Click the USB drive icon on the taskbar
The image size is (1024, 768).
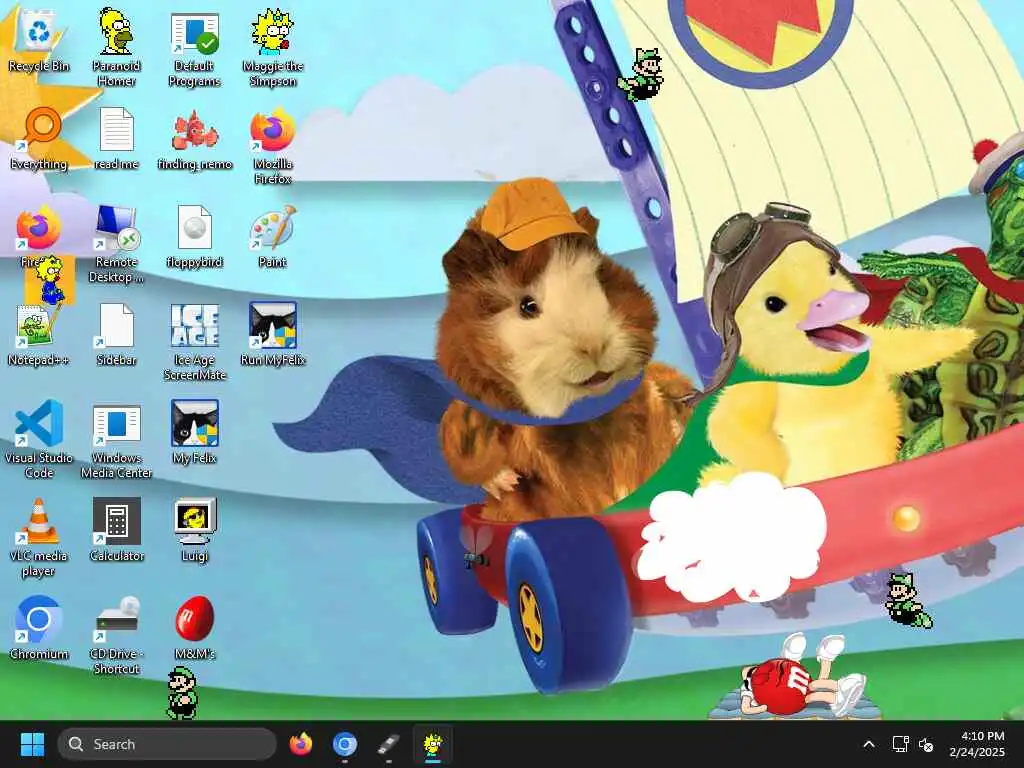(389, 744)
